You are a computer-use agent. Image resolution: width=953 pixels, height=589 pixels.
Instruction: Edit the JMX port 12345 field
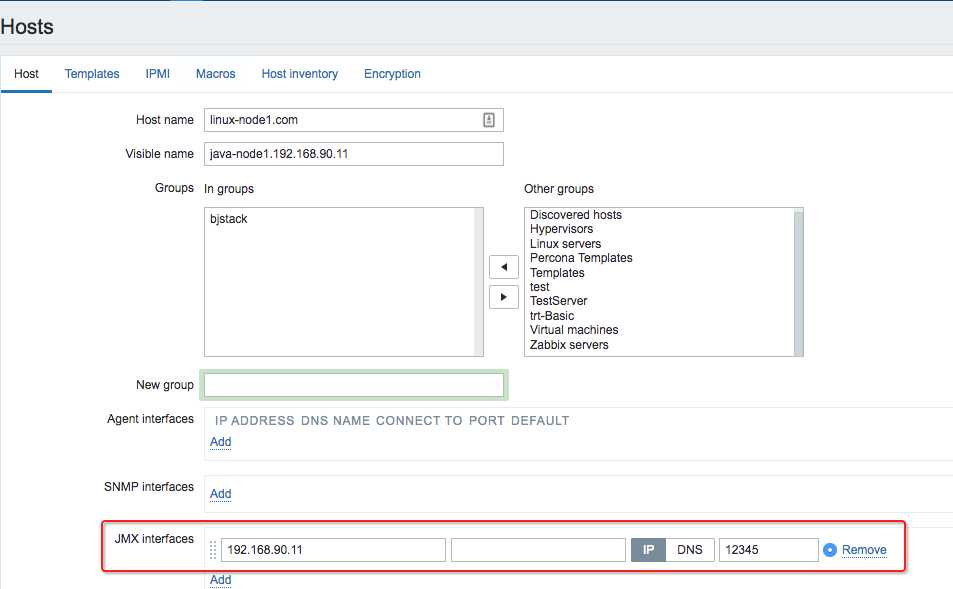tap(768, 550)
